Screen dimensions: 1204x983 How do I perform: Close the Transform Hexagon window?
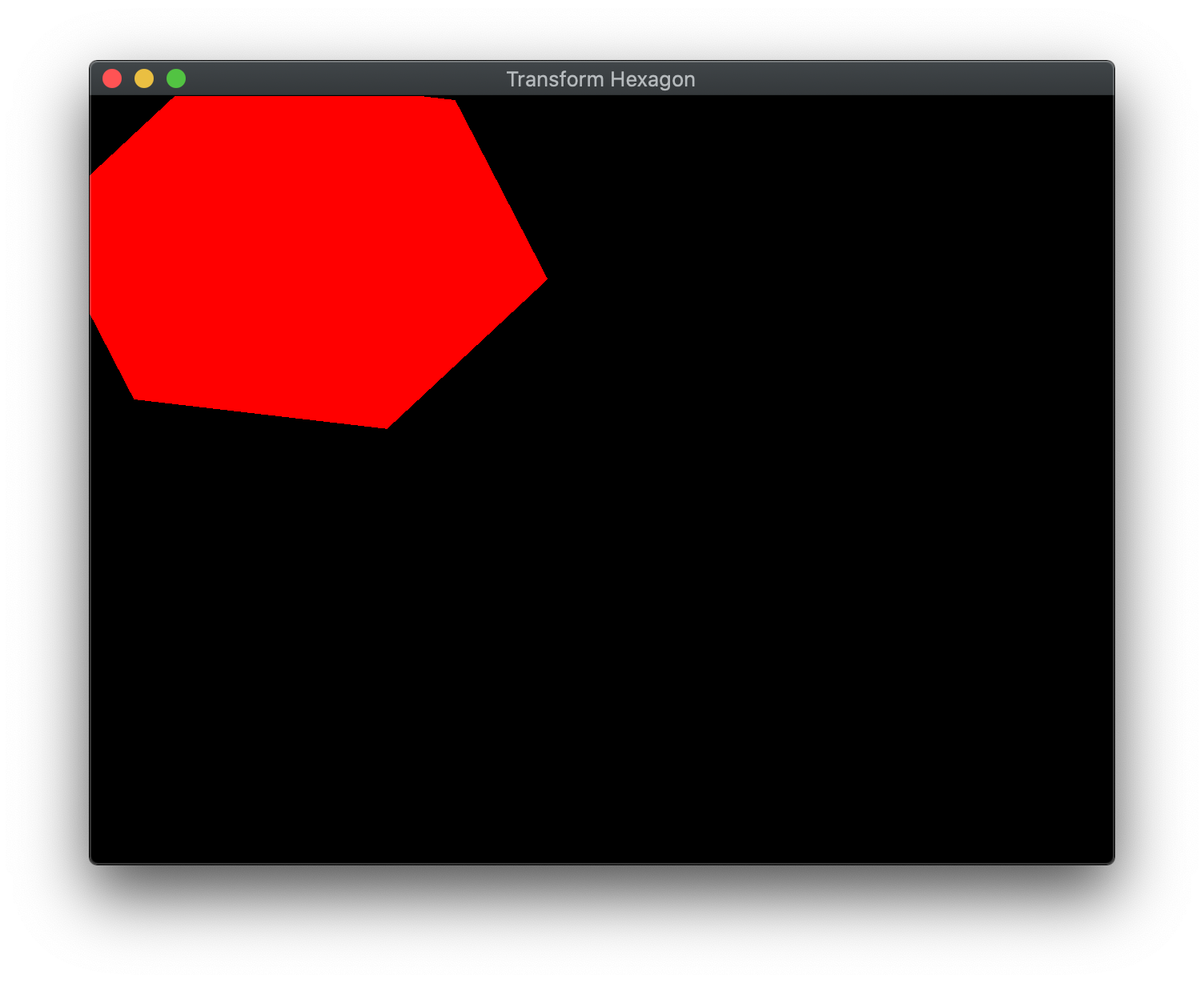112,78
